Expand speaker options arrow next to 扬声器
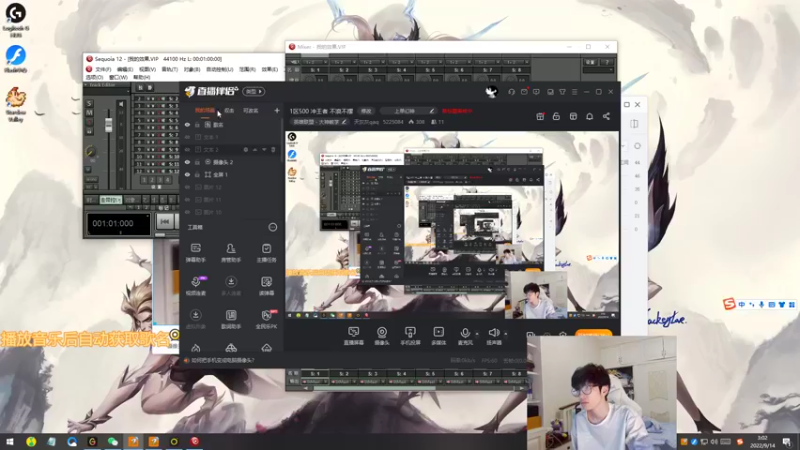The image size is (800, 450). click(x=506, y=334)
